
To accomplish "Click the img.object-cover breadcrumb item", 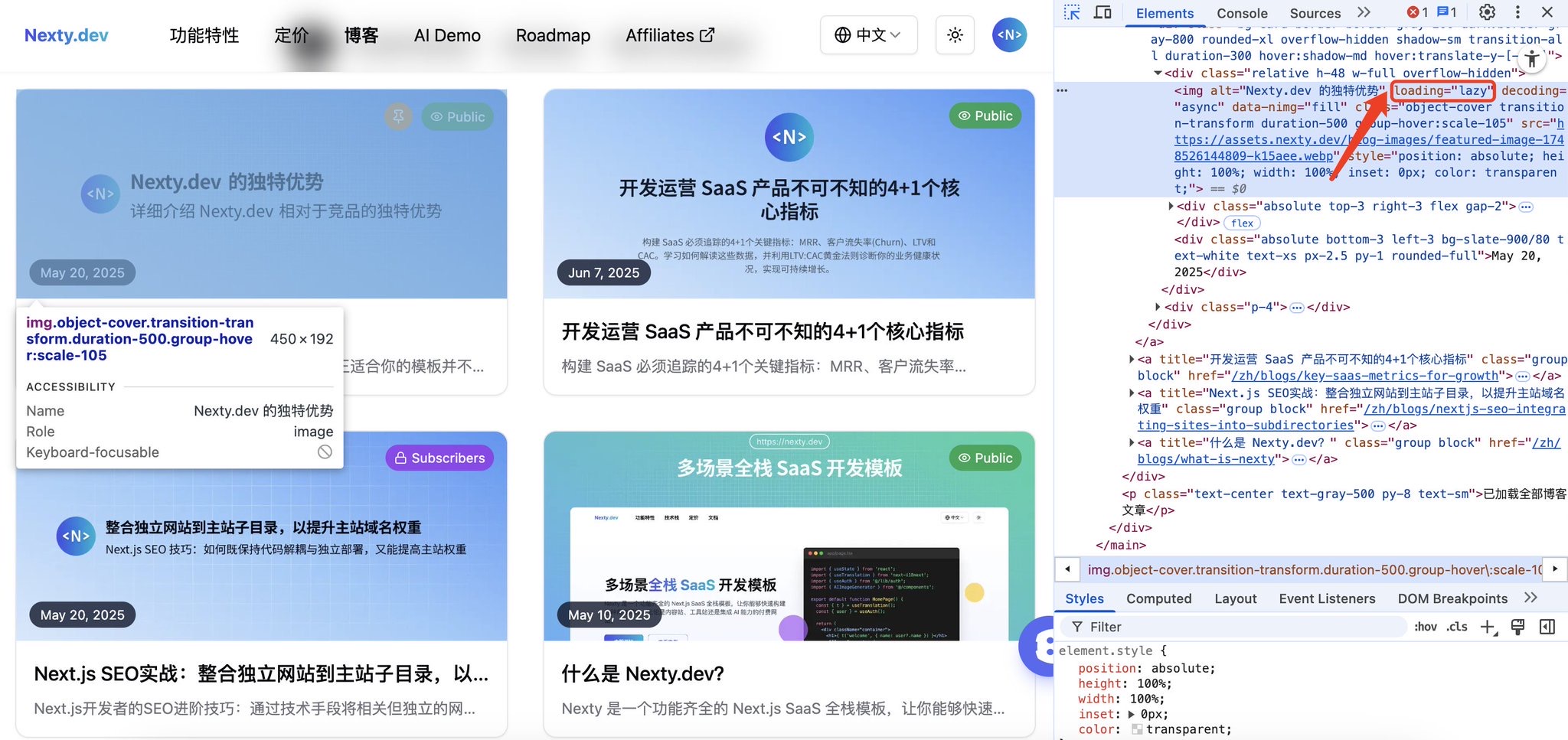I will pyautogui.click(x=1315, y=569).
